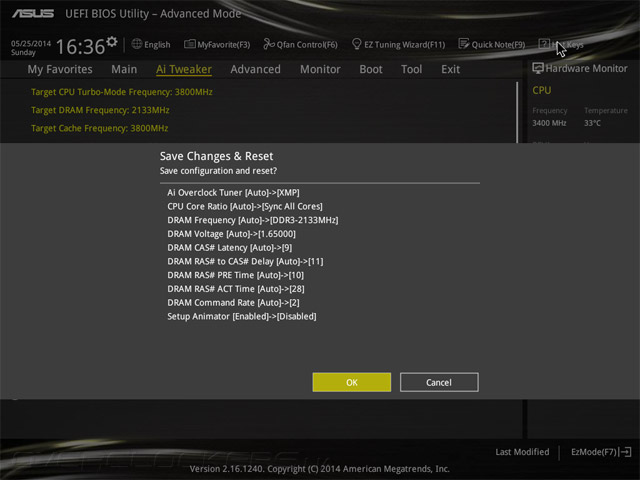This screenshot has height=480, width=640.
Task: Click Last Modified link
Action: tap(522, 452)
